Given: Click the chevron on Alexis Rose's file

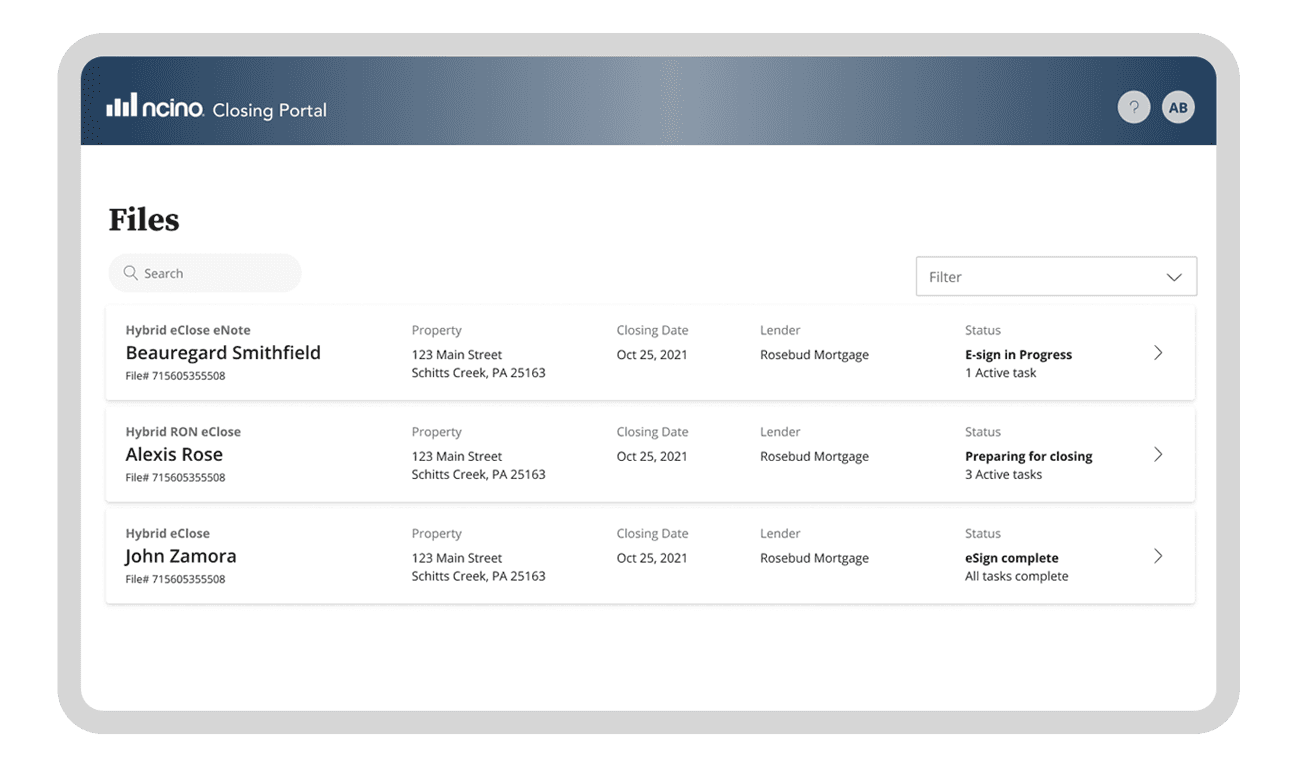Looking at the screenshot, I should coord(1158,454).
